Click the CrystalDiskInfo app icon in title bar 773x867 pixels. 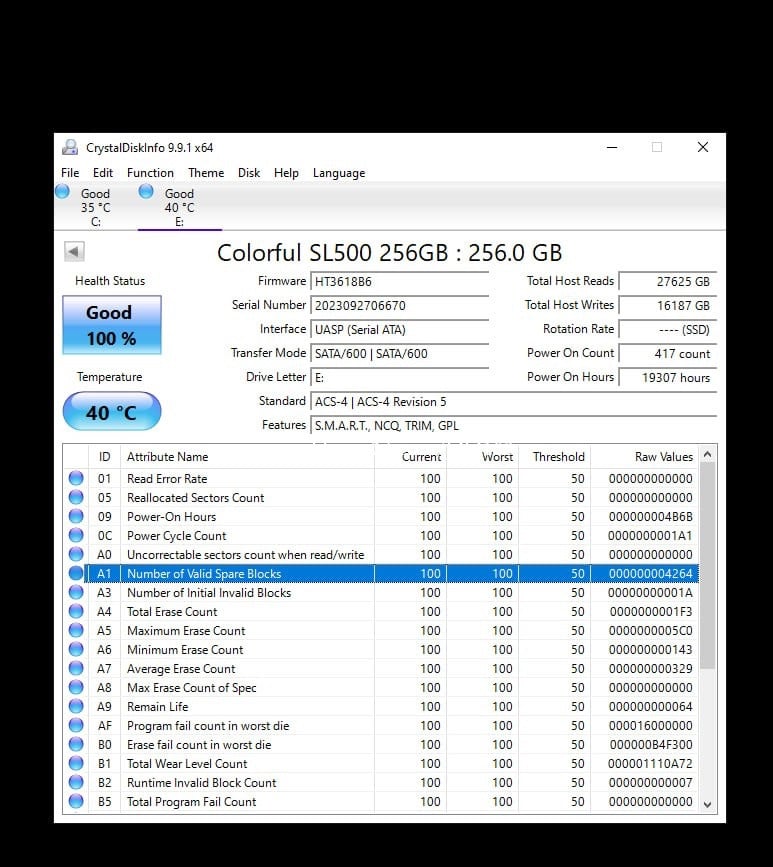(x=70, y=147)
